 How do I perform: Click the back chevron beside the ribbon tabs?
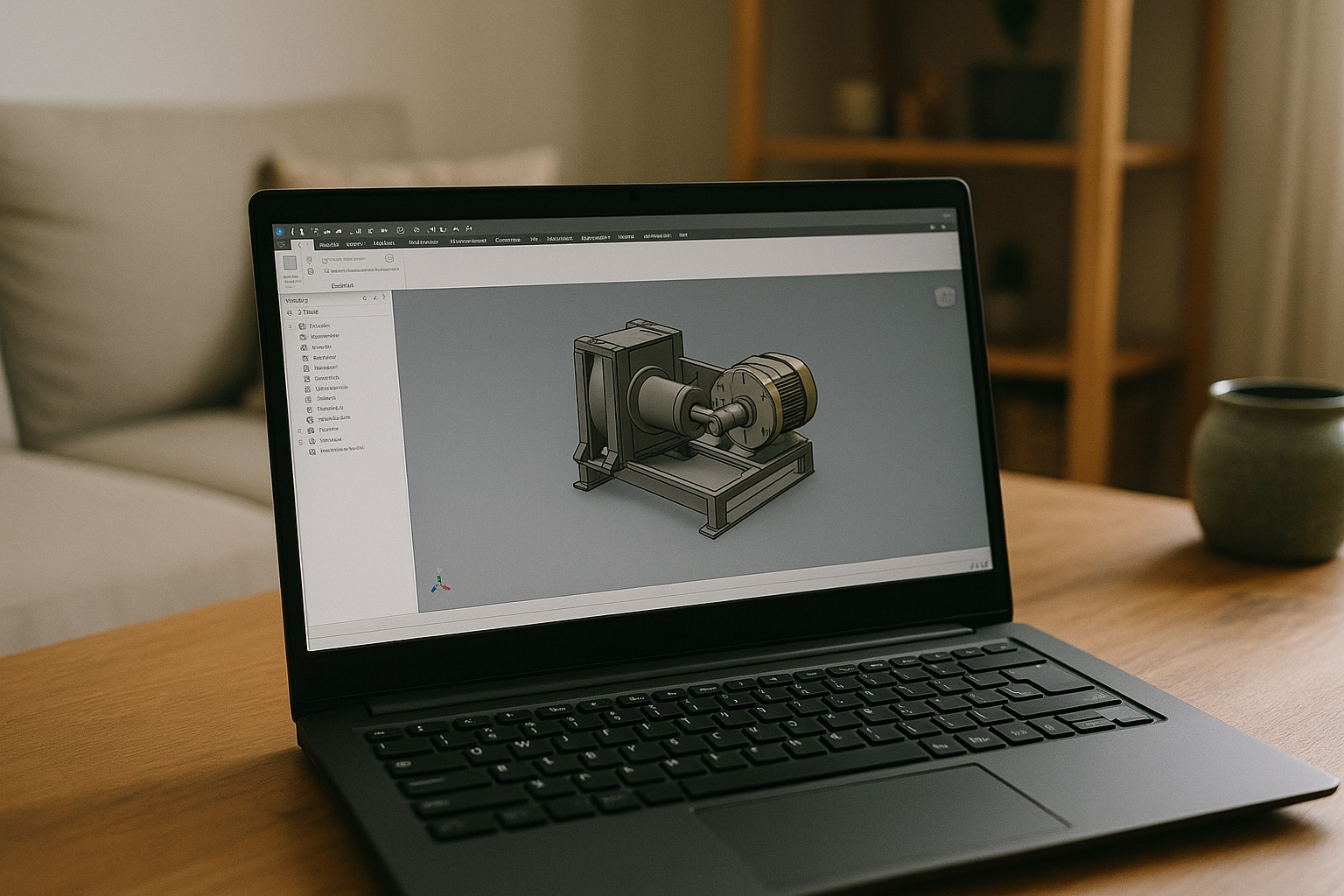pyautogui.click(x=299, y=245)
